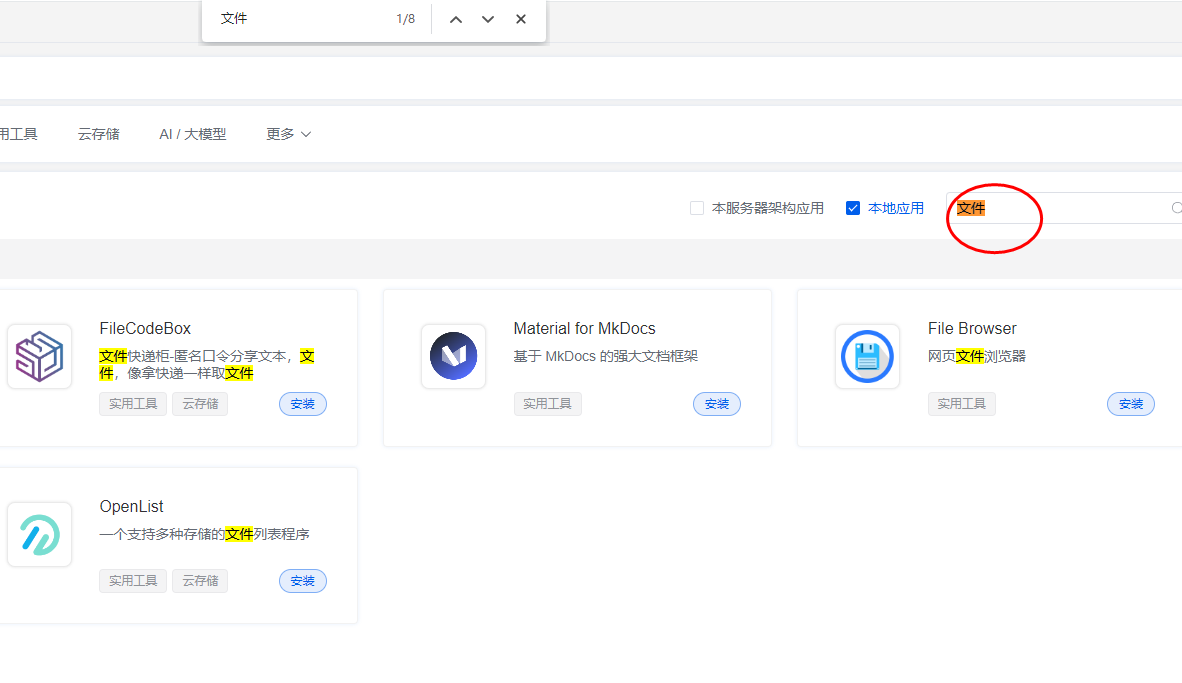Click the 网页文件浏览器 description
Viewport: 1182px width, 683px height.
click(x=977, y=357)
